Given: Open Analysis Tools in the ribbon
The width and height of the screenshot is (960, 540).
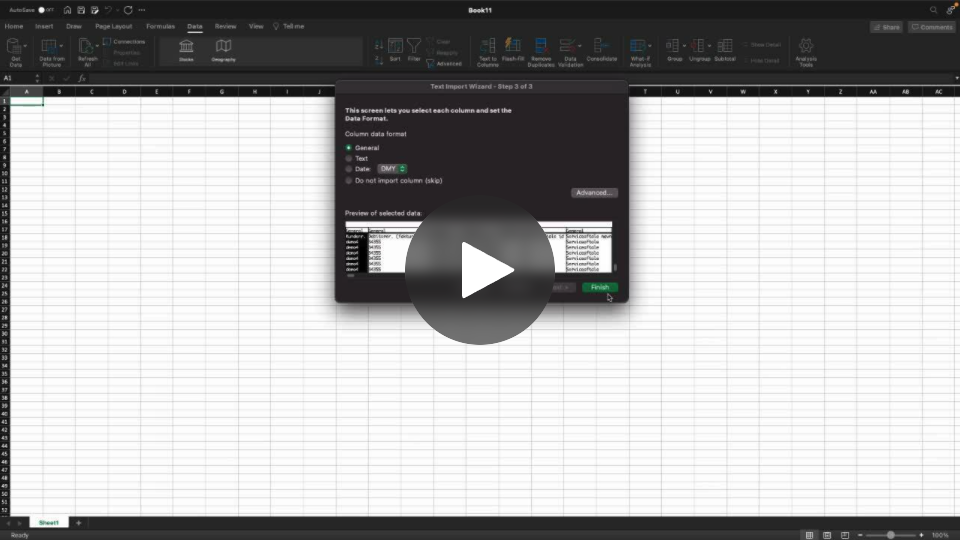Looking at the screenshot, I should pos(806,47).
